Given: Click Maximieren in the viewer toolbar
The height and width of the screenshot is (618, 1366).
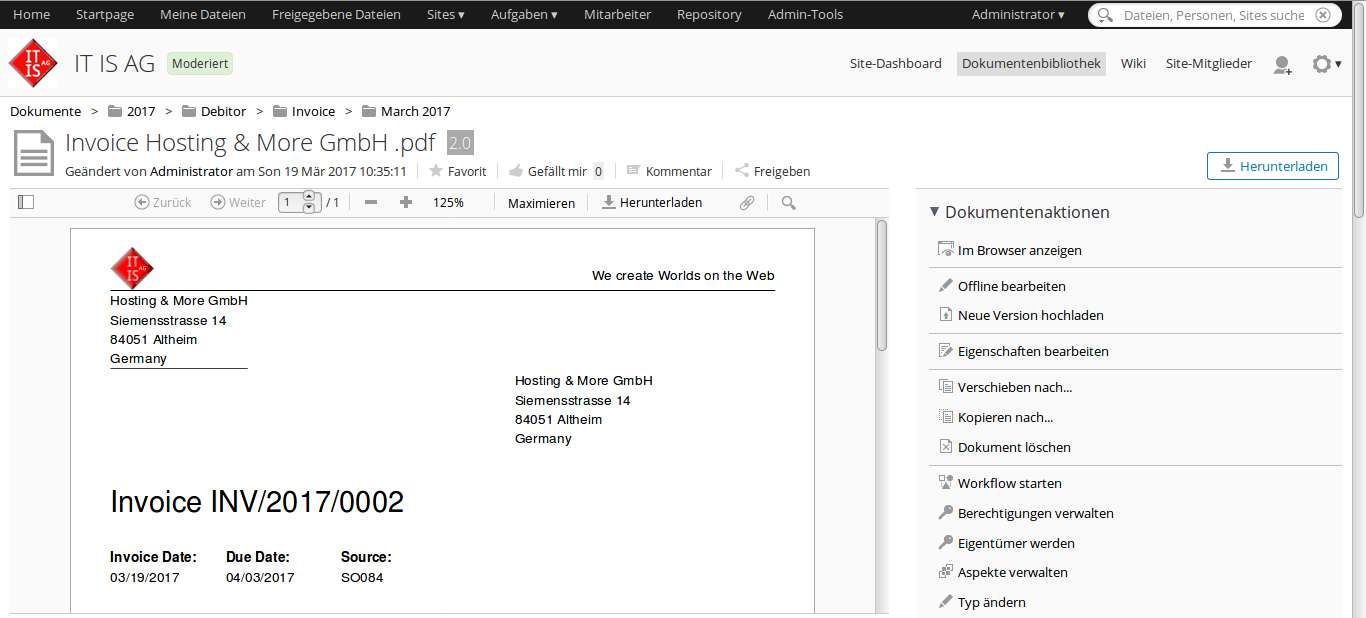Looking at the screenshot, I should coord(541,203).
